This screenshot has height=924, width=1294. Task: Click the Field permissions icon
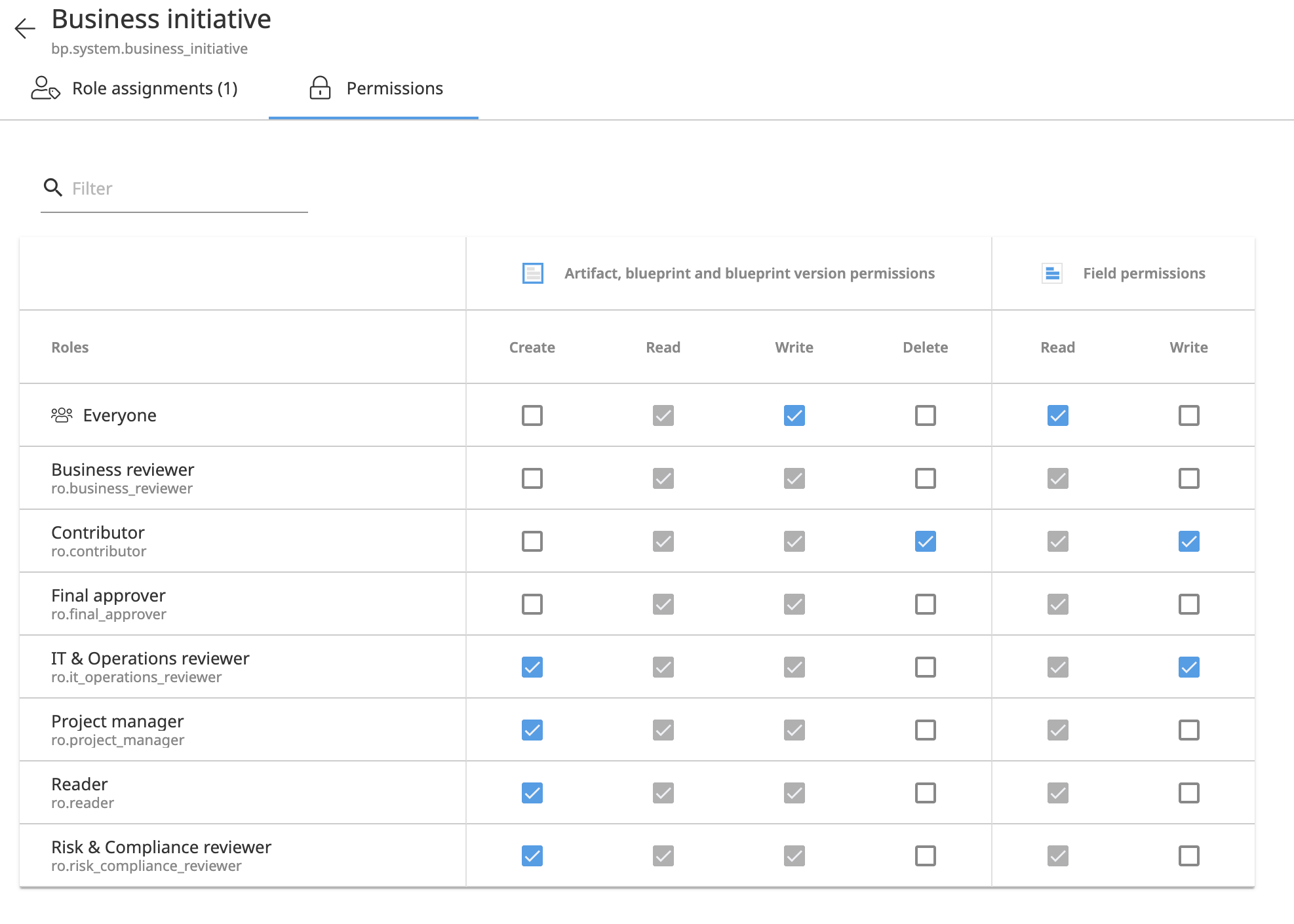tap(1052, 273)
